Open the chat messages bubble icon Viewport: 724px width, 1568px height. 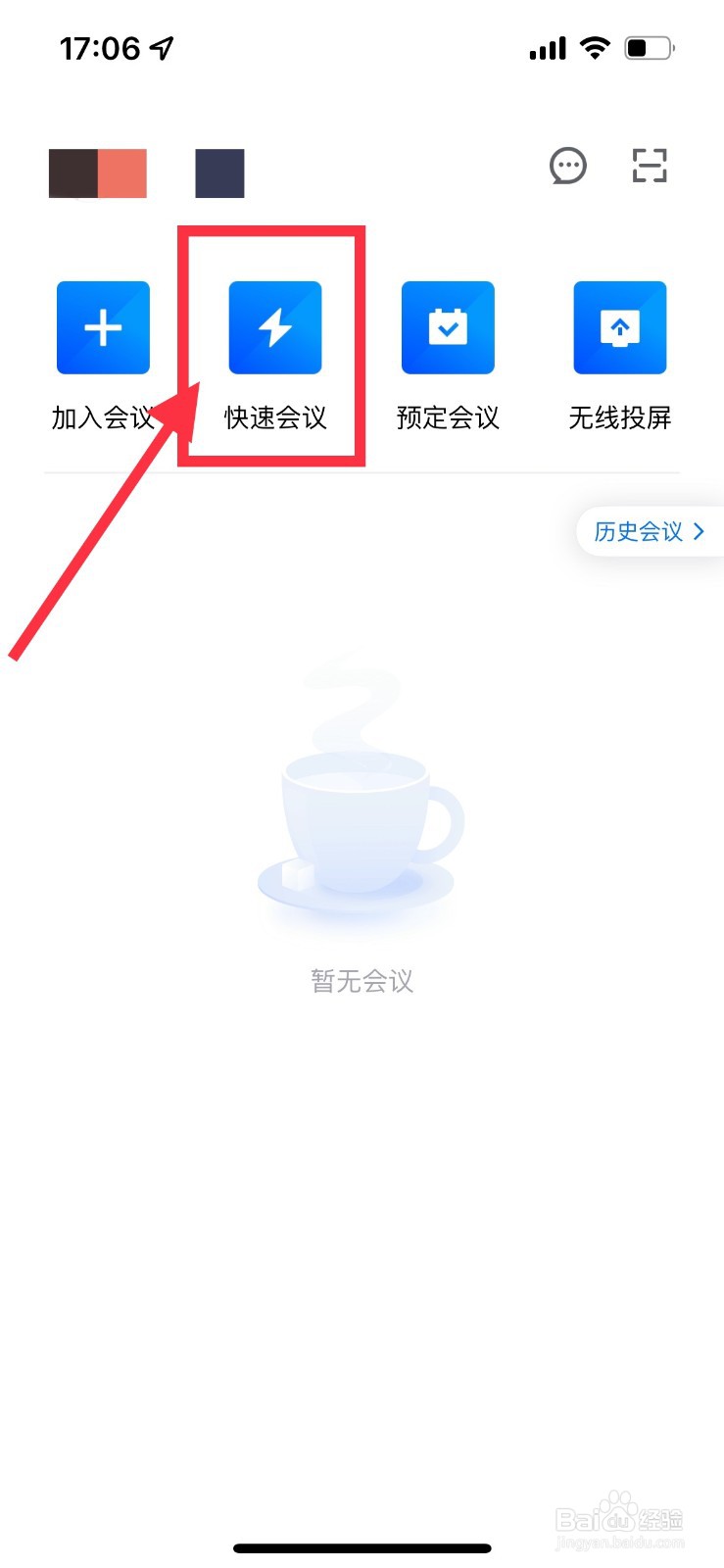click(x=568, y=166)
